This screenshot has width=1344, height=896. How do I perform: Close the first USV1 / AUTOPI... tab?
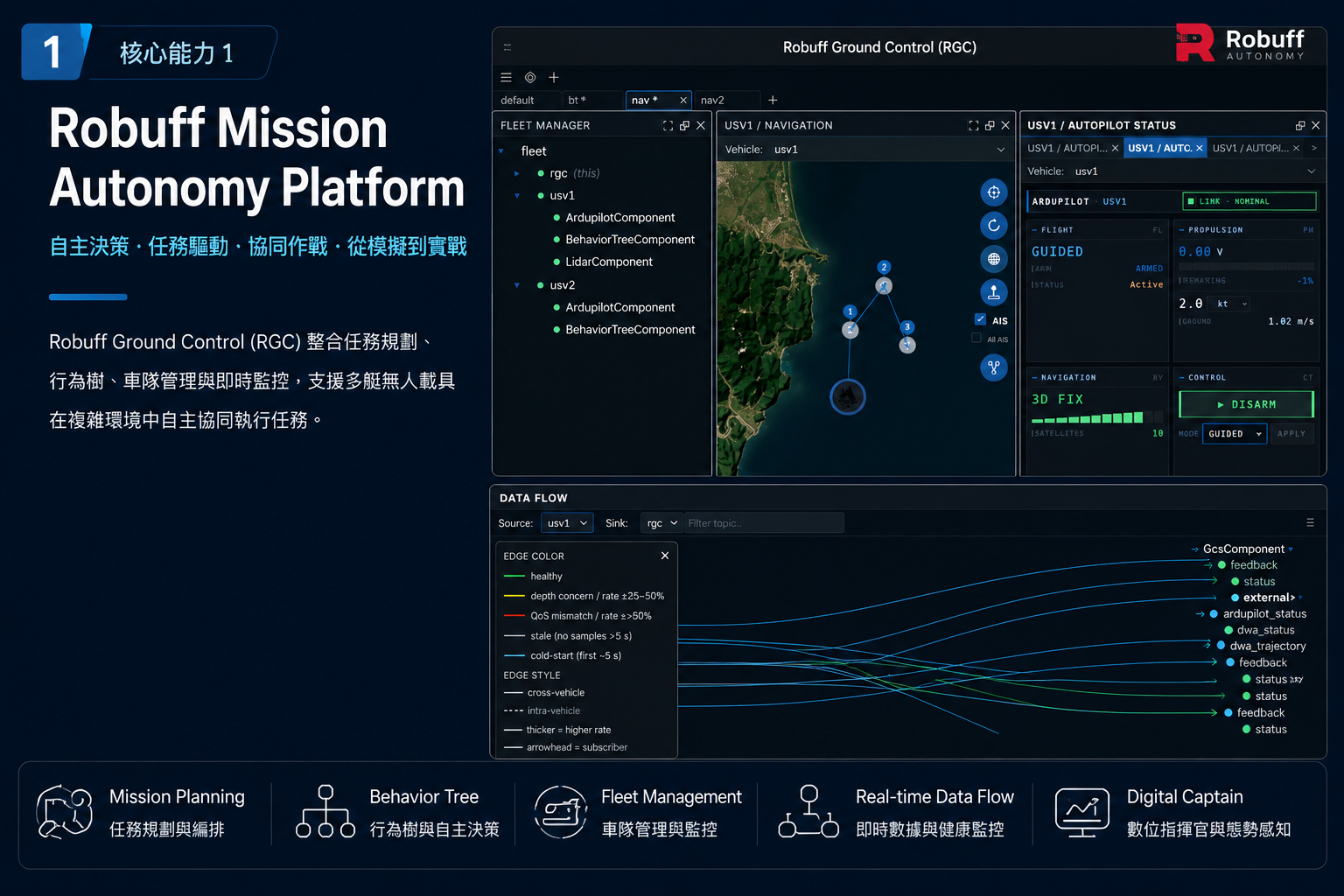coord(1115,148)
